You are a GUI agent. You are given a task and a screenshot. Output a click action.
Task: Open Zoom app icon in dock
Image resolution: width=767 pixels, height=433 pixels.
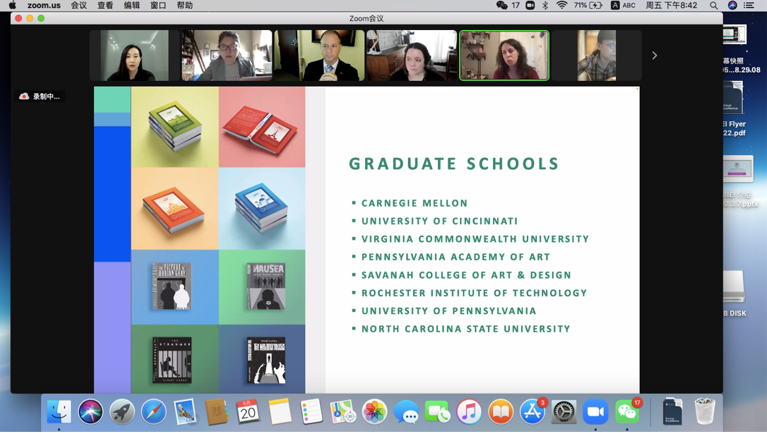[595, 411]
